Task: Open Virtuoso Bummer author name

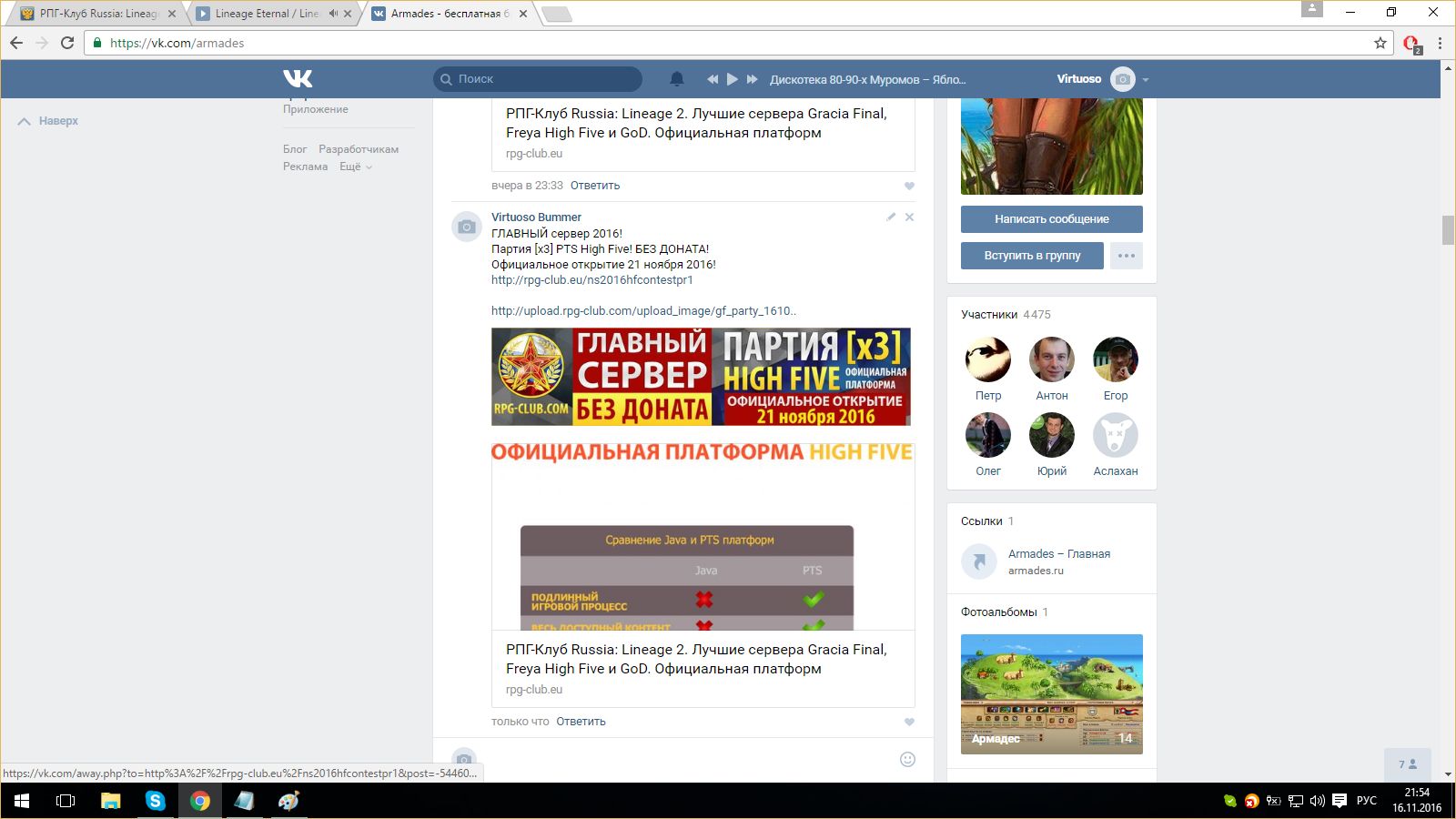Action: tap(536, 217)
